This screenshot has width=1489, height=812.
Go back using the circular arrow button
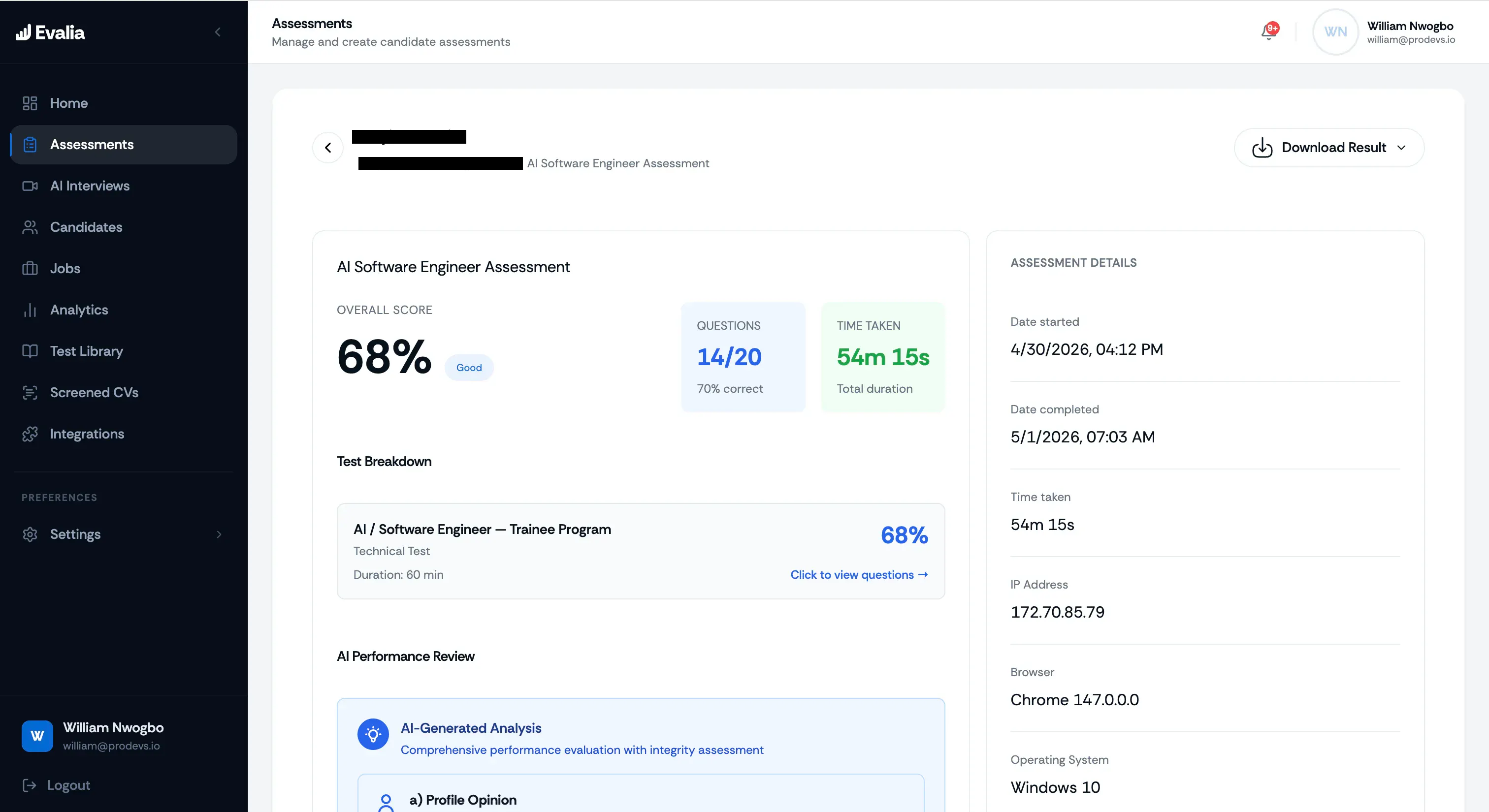click(x=328, y=148)
